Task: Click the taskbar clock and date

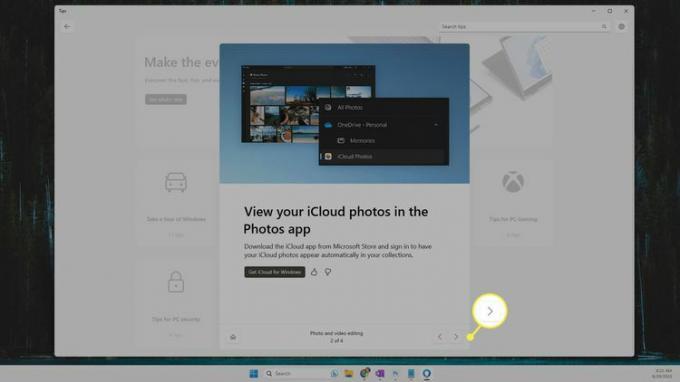Action: click(x=663, y=374)
